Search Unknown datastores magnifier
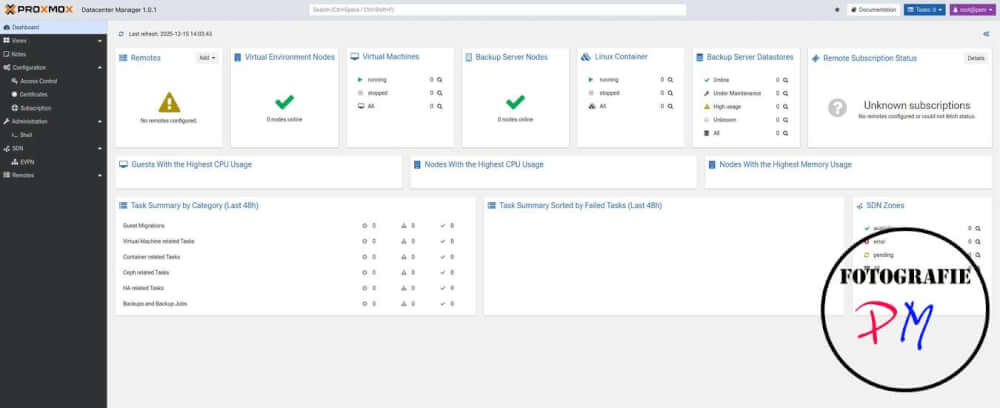1000x408 pixels. pyautogui.click(x=785, y=120)
